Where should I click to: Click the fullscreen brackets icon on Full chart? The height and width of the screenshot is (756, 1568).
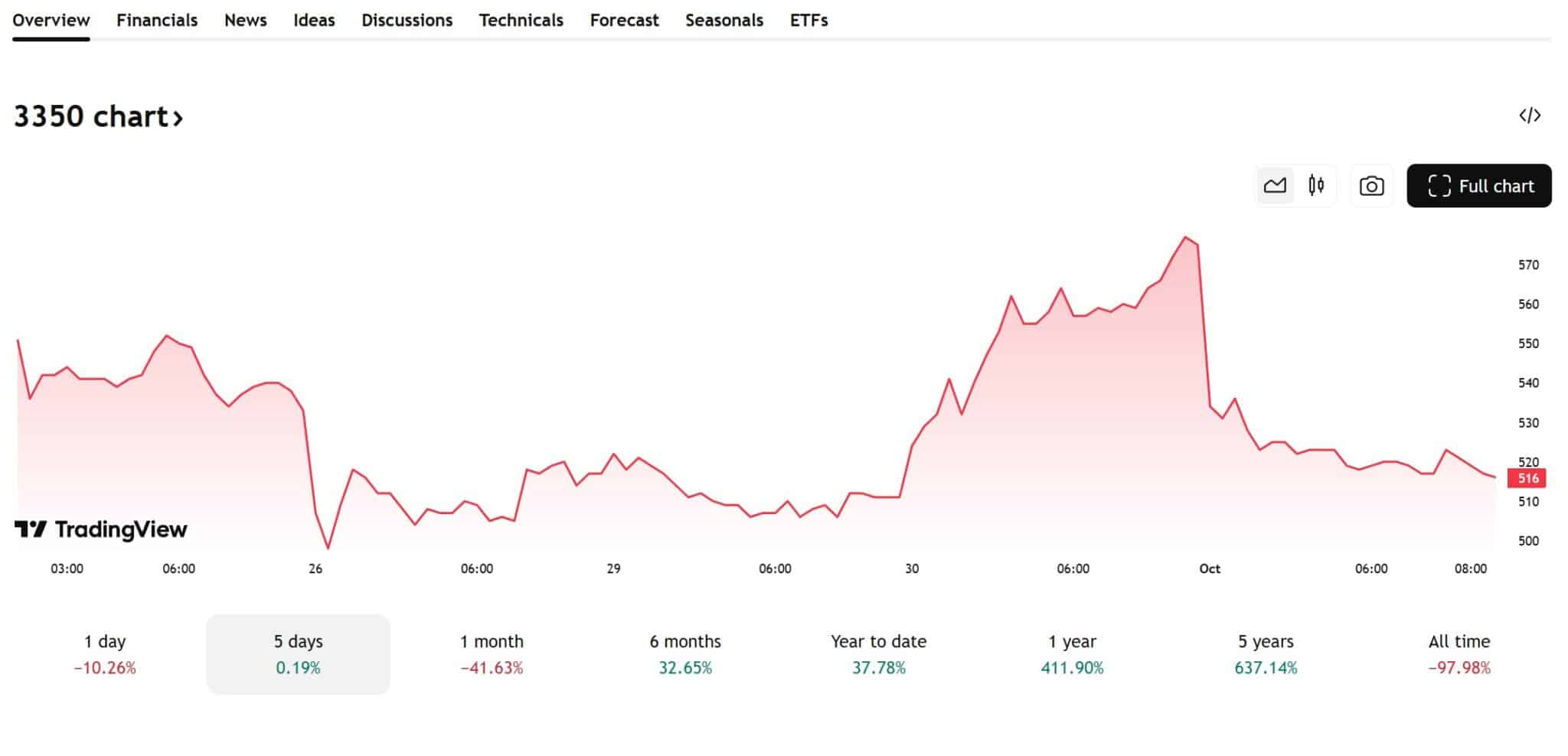1439,185
